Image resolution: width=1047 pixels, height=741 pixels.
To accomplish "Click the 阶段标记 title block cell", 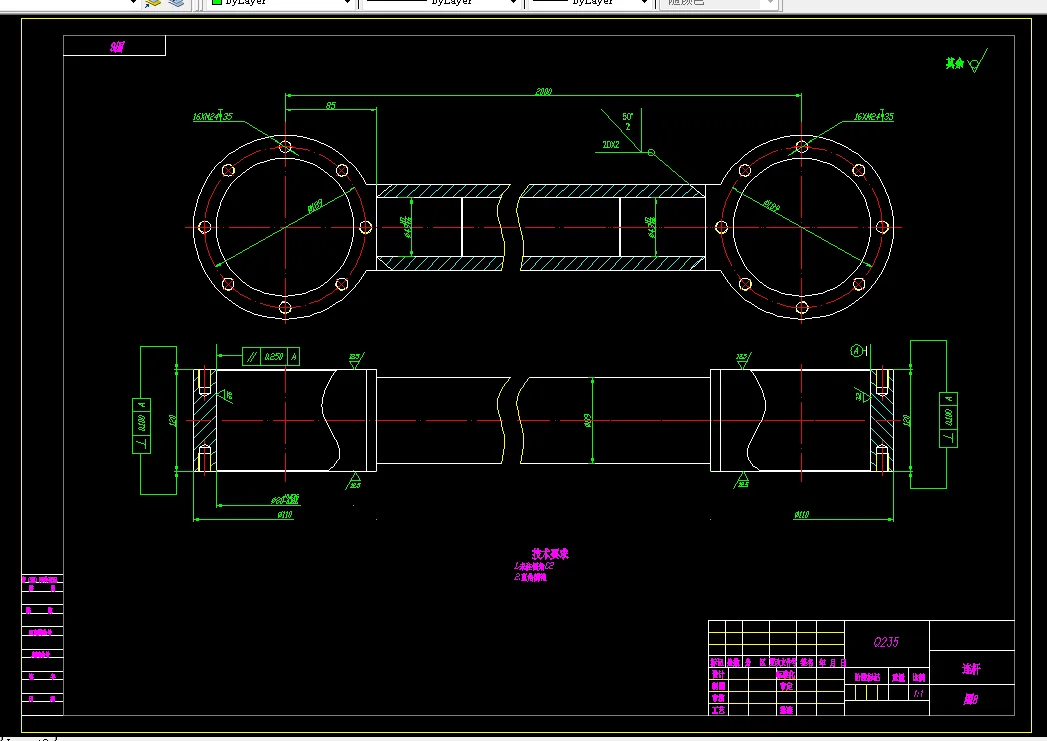I will pos(867,677).
